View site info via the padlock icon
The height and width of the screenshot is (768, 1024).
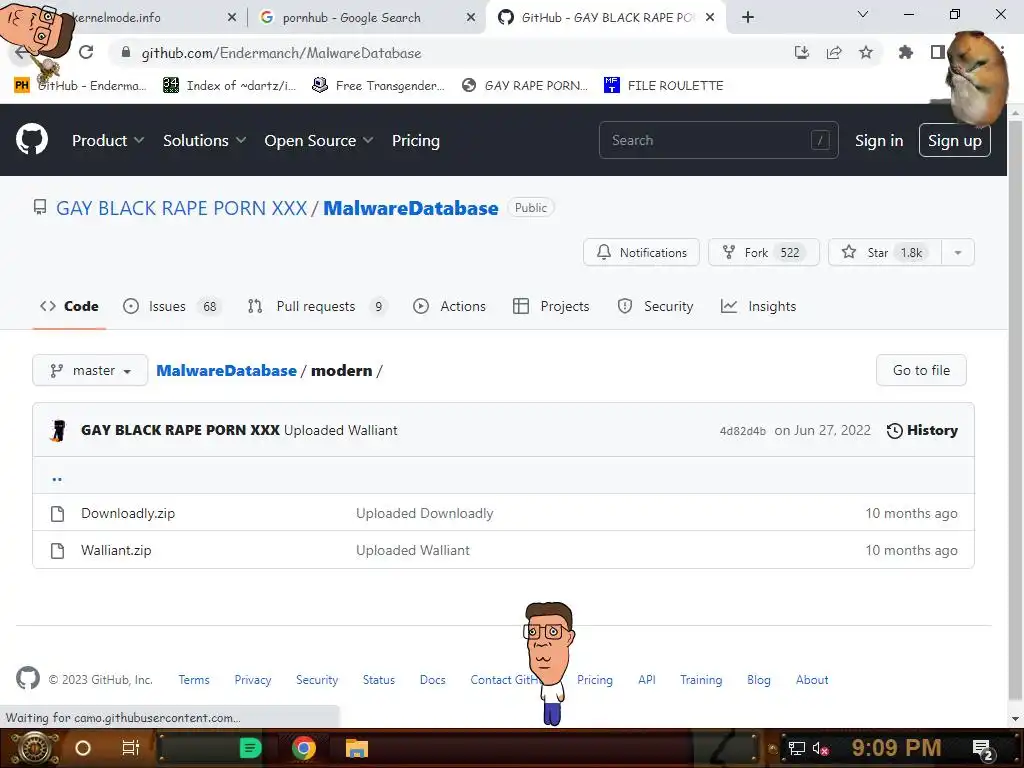pos(126,52)
